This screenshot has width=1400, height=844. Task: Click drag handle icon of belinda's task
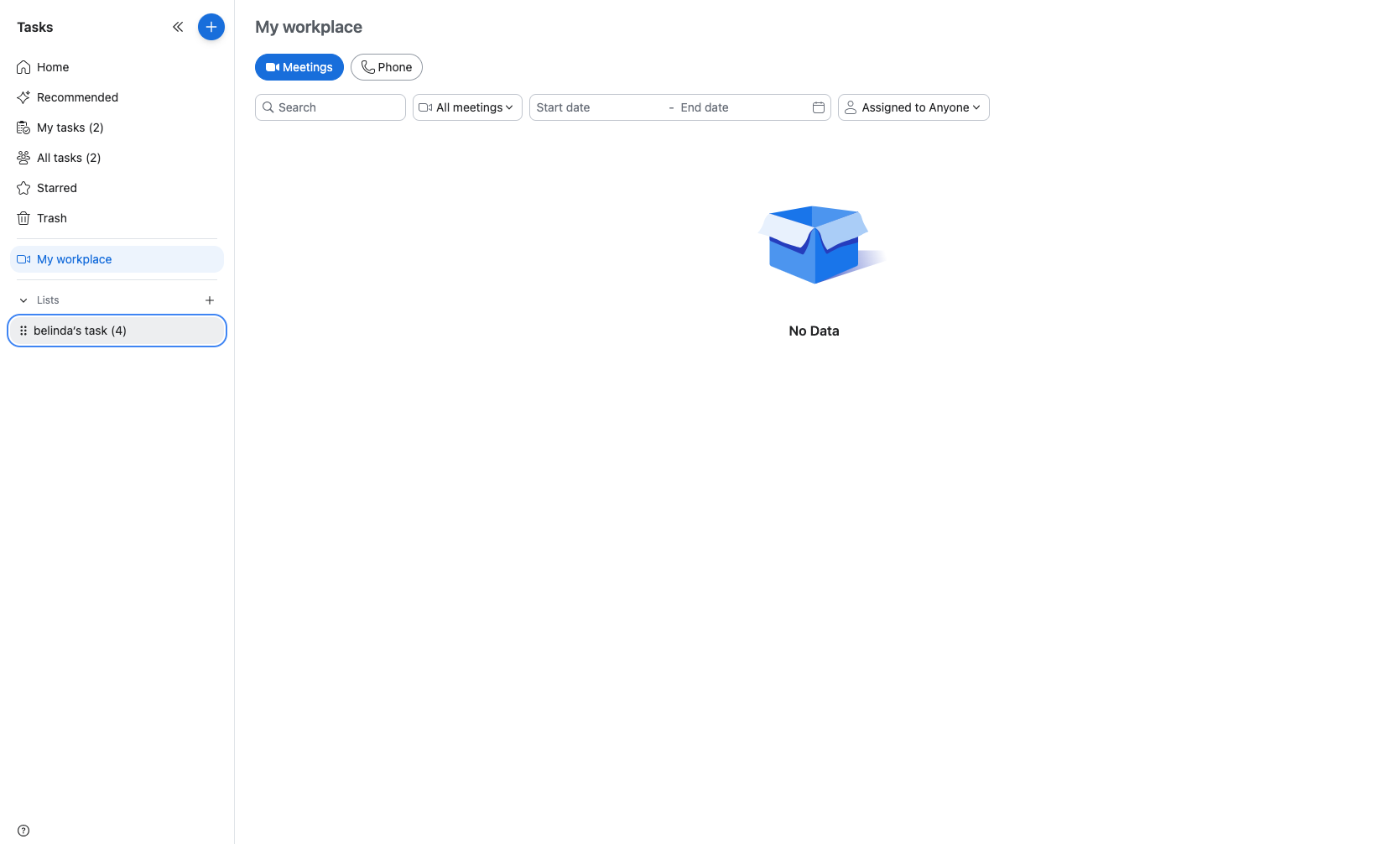pos(23,331)
